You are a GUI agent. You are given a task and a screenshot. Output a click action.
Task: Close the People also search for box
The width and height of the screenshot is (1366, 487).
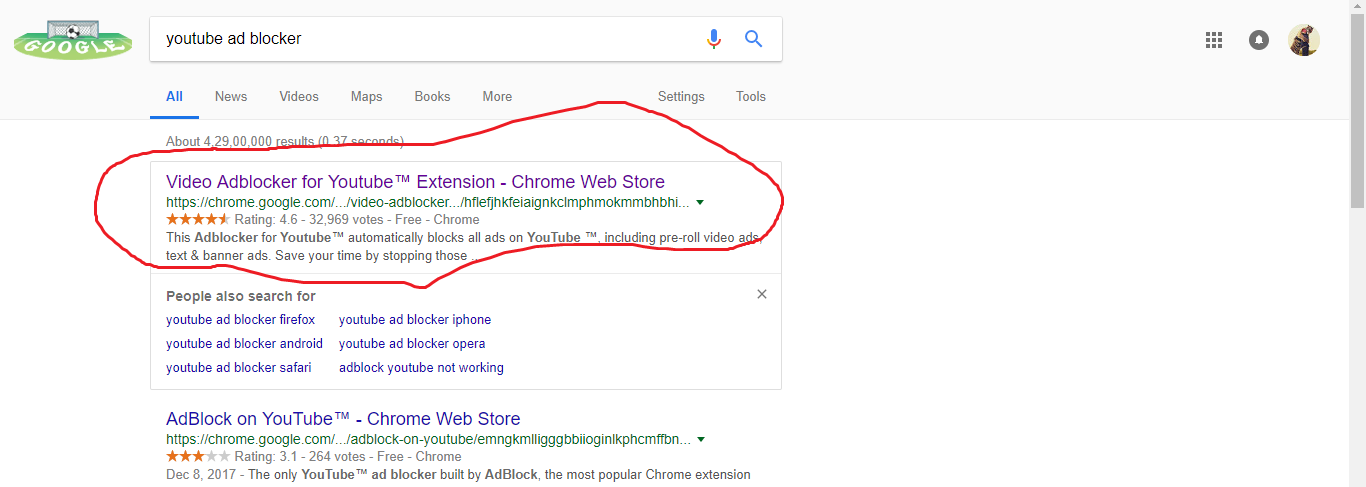tap(762, 294)
